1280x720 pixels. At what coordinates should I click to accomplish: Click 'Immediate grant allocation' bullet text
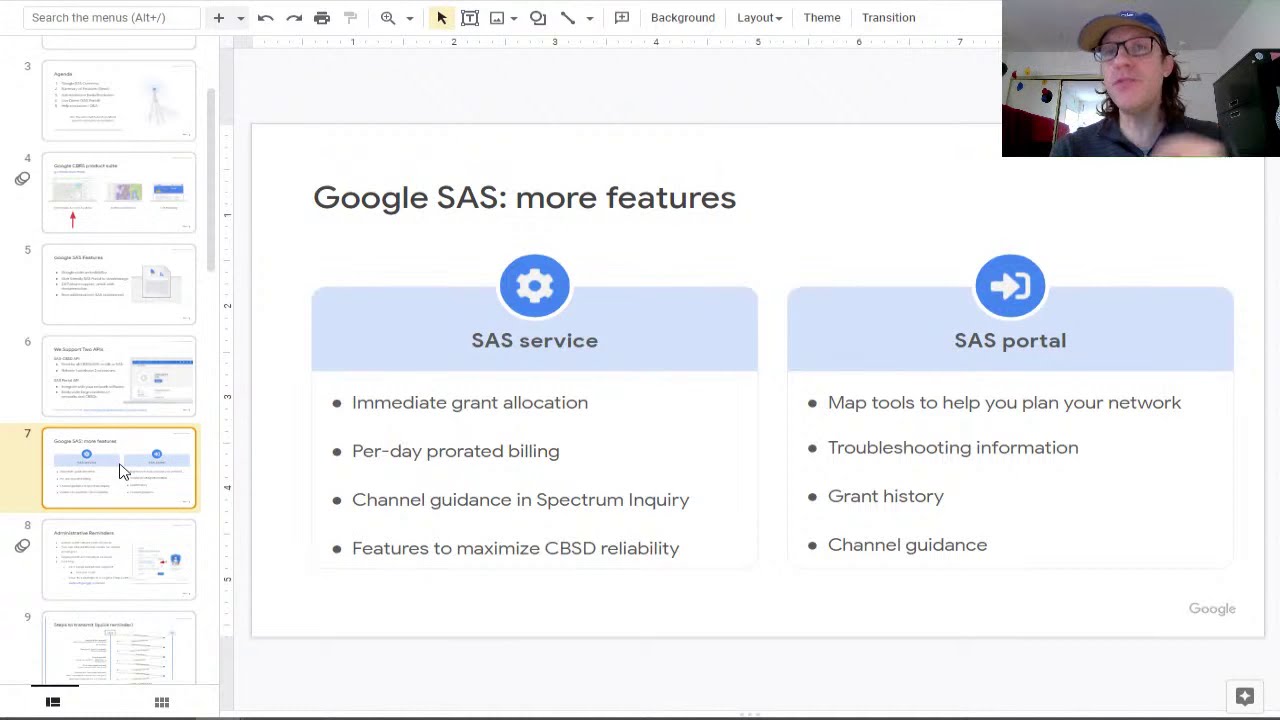click(x=470, y=403)
